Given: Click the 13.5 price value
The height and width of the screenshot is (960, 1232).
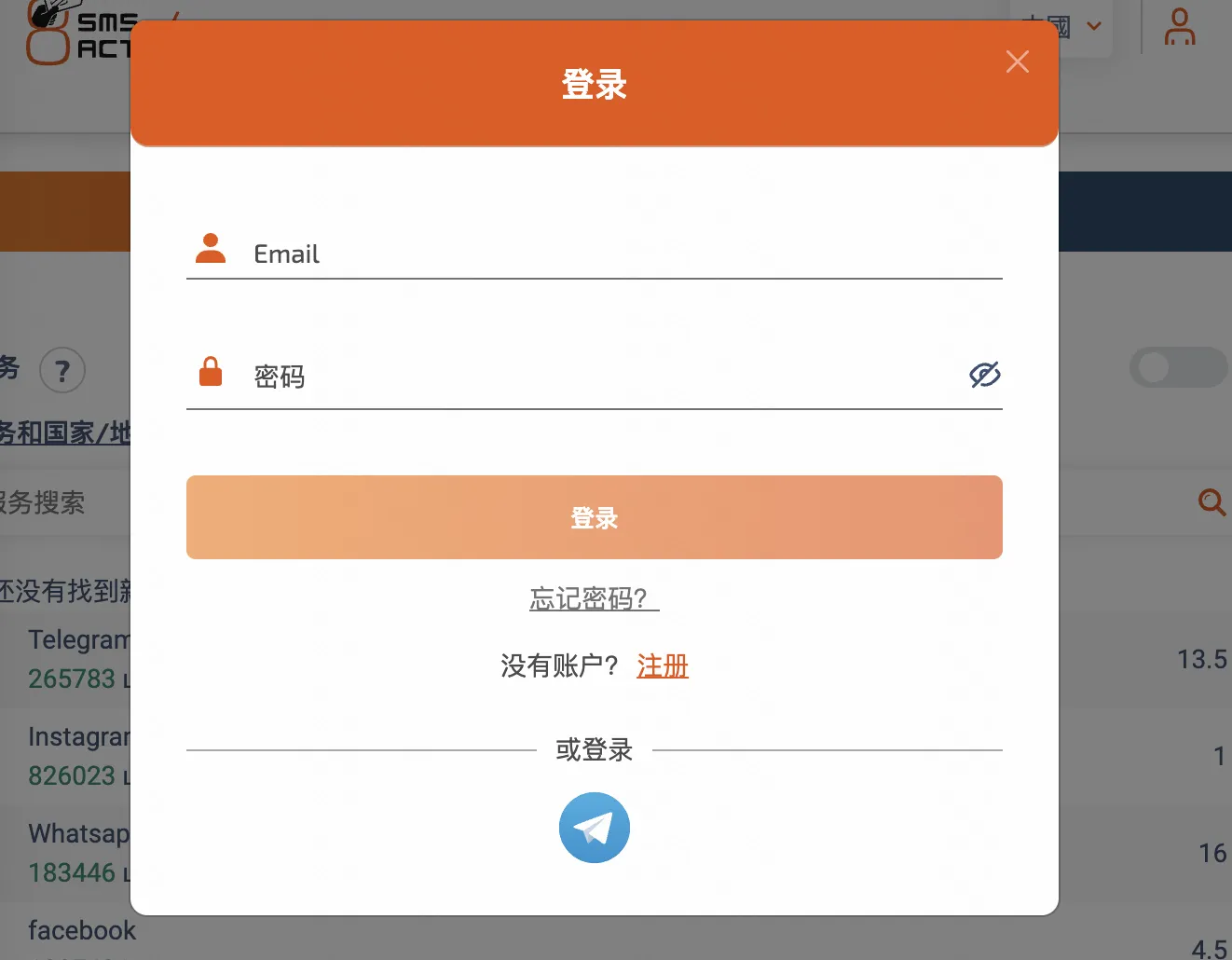Looking at the screenshot, I should point(1202,660).
